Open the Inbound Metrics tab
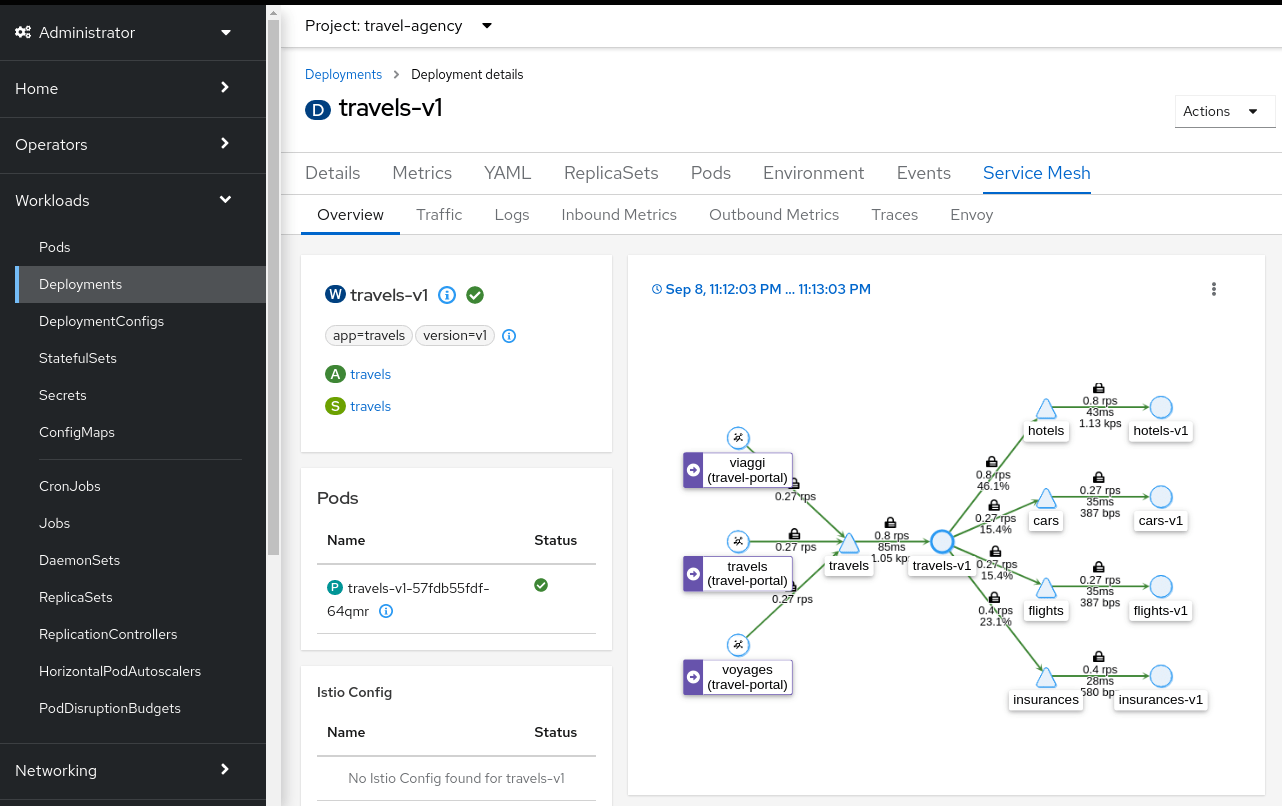Screen dimensions: 1282x806 point(618,214)
